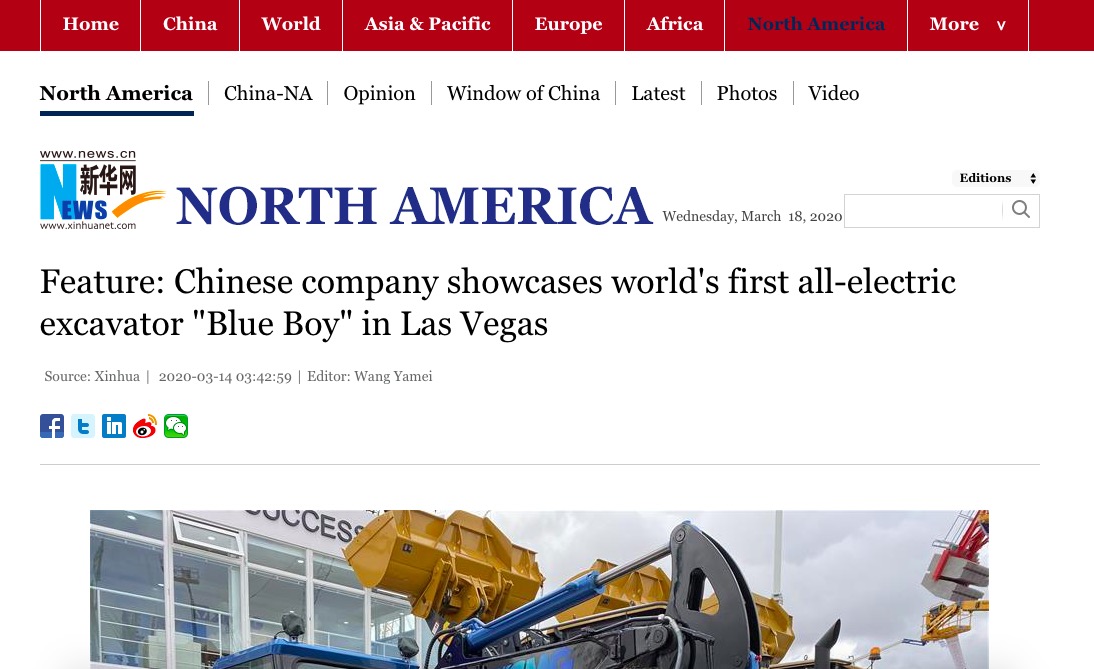The height and width of the screenshot is (669, 1094).
Task: Click the NORTH AMERICA heading banner
Action: [414, 206]
